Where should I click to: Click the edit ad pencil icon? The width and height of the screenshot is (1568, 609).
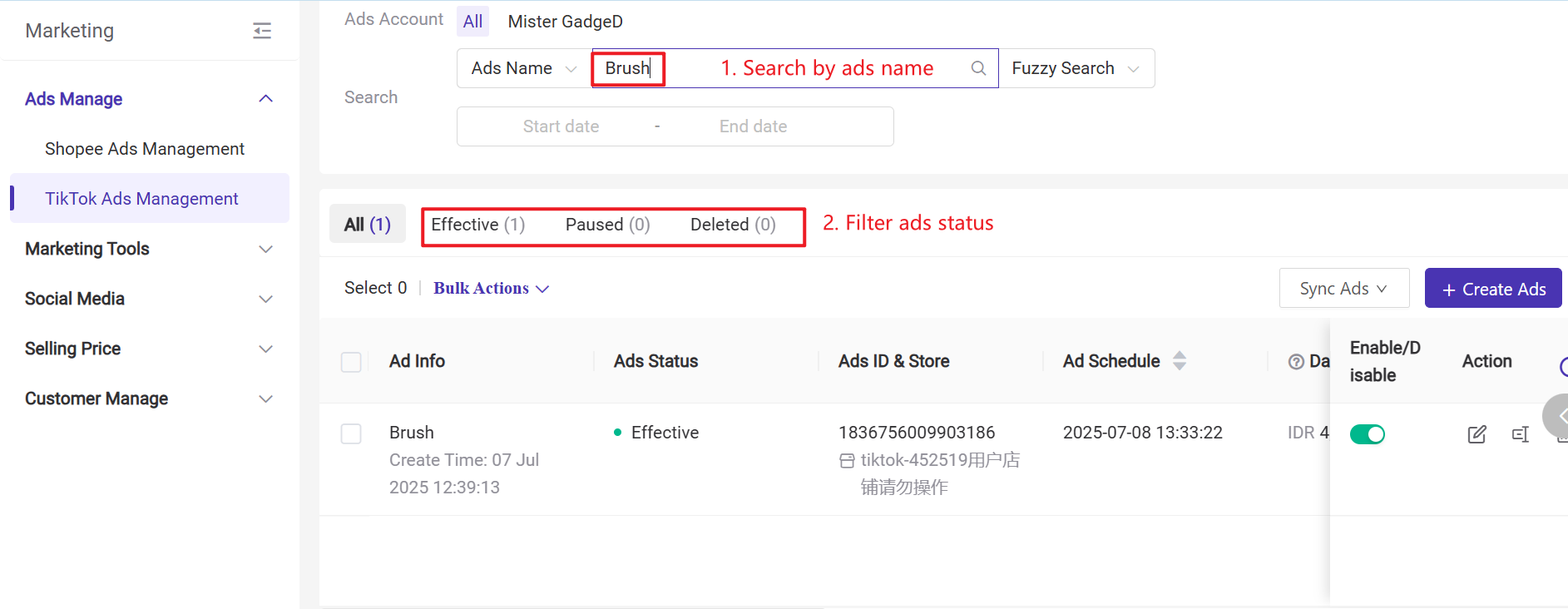click(1476, 434)
